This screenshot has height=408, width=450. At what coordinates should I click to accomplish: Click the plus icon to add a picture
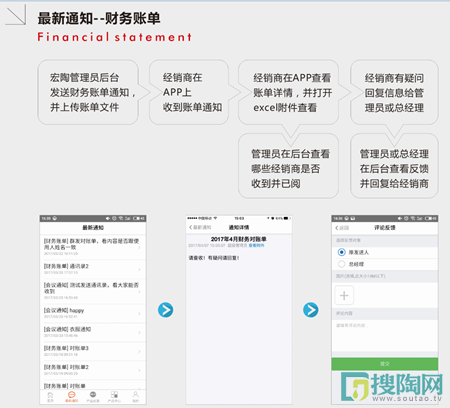pyautogui.click(x=344, y=295)
